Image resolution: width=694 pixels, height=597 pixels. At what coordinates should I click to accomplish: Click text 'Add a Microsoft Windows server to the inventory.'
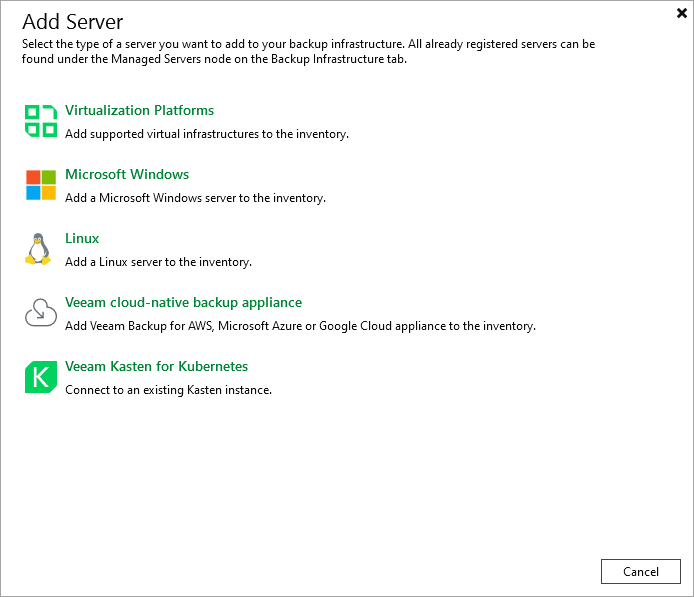[195, 198]
